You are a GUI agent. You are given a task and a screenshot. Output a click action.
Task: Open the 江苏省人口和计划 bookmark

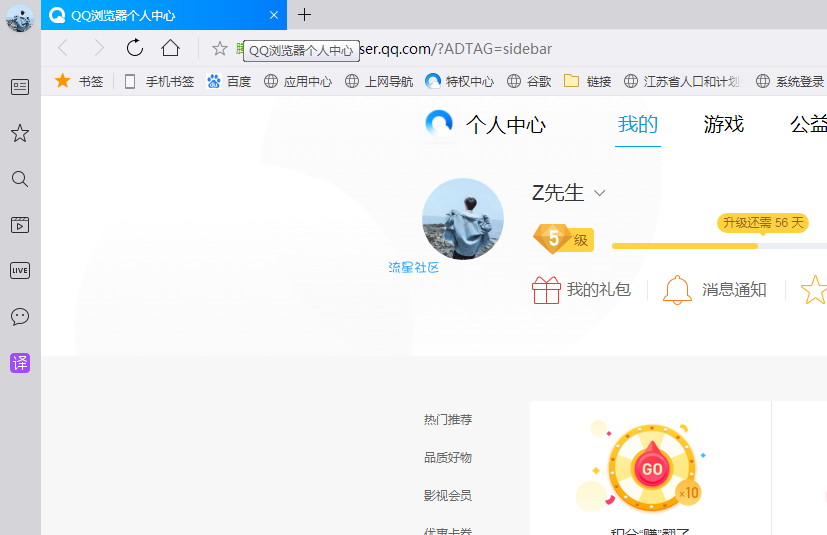coord(683,81)
